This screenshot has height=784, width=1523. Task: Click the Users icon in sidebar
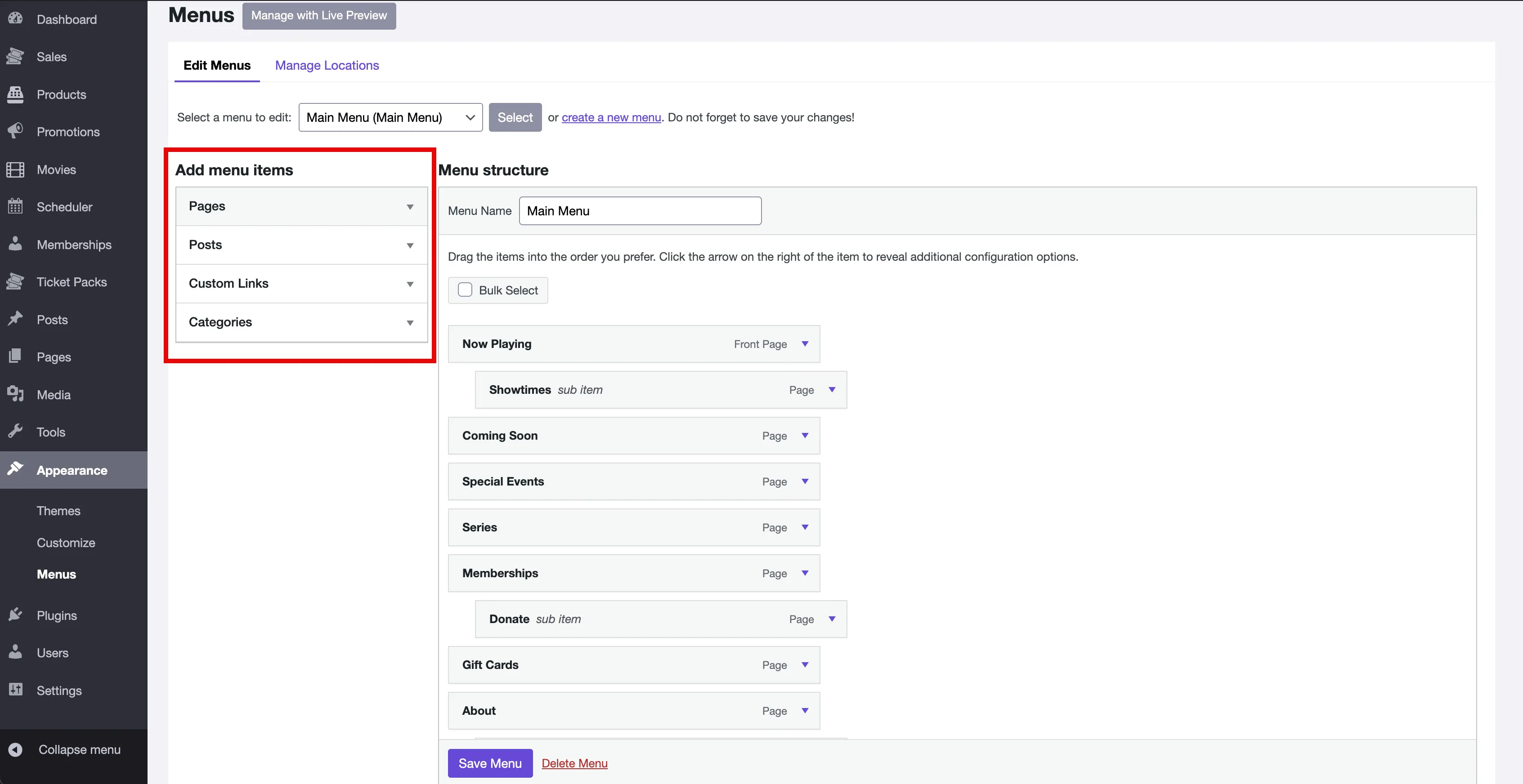[15, 652]
